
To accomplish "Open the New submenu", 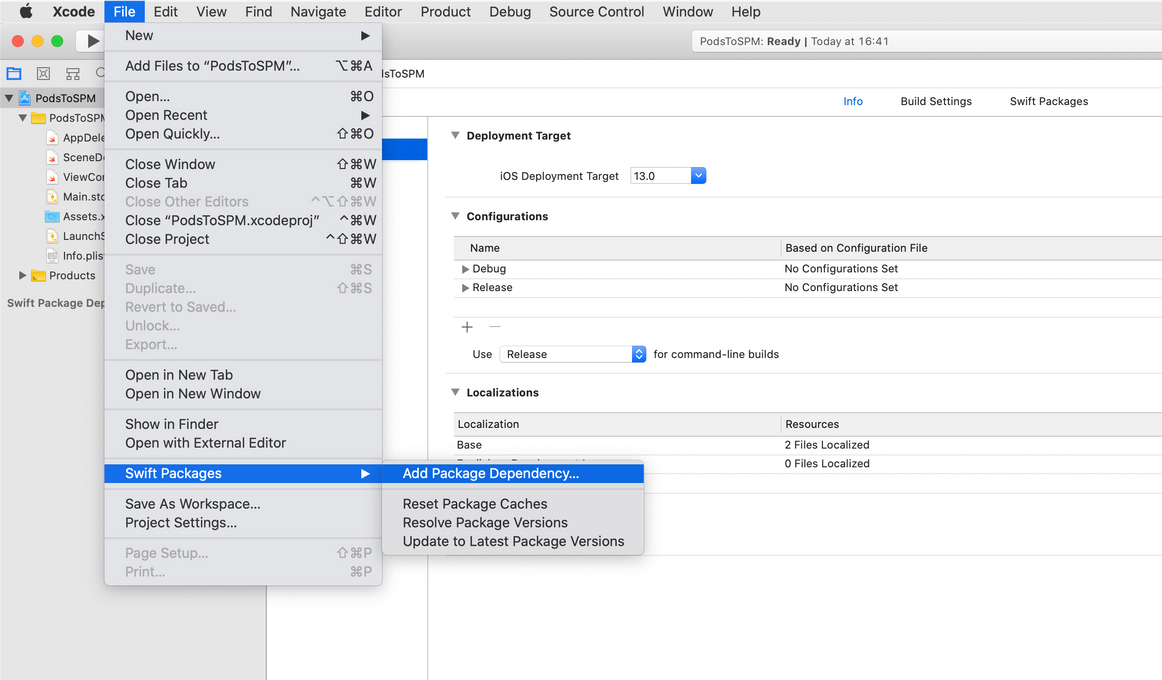I will tap(243, 36).
